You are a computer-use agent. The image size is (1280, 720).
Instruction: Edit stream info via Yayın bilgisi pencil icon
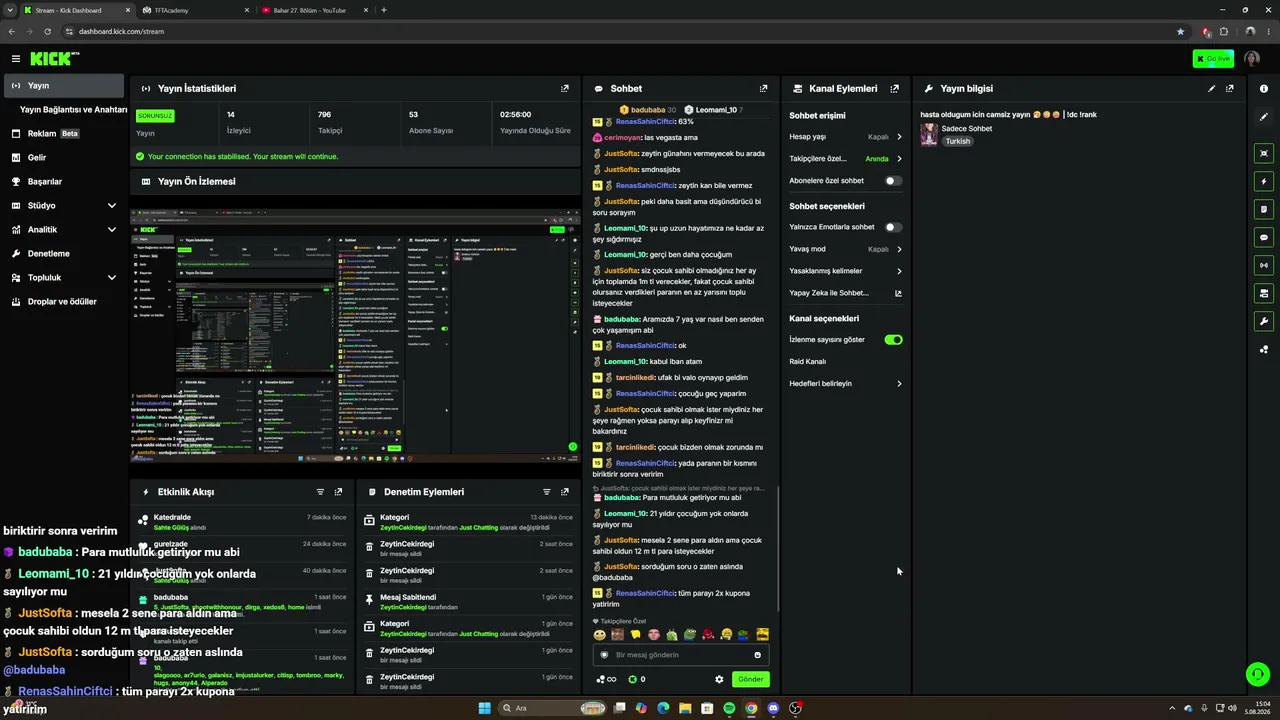(x=1212, y=88)
